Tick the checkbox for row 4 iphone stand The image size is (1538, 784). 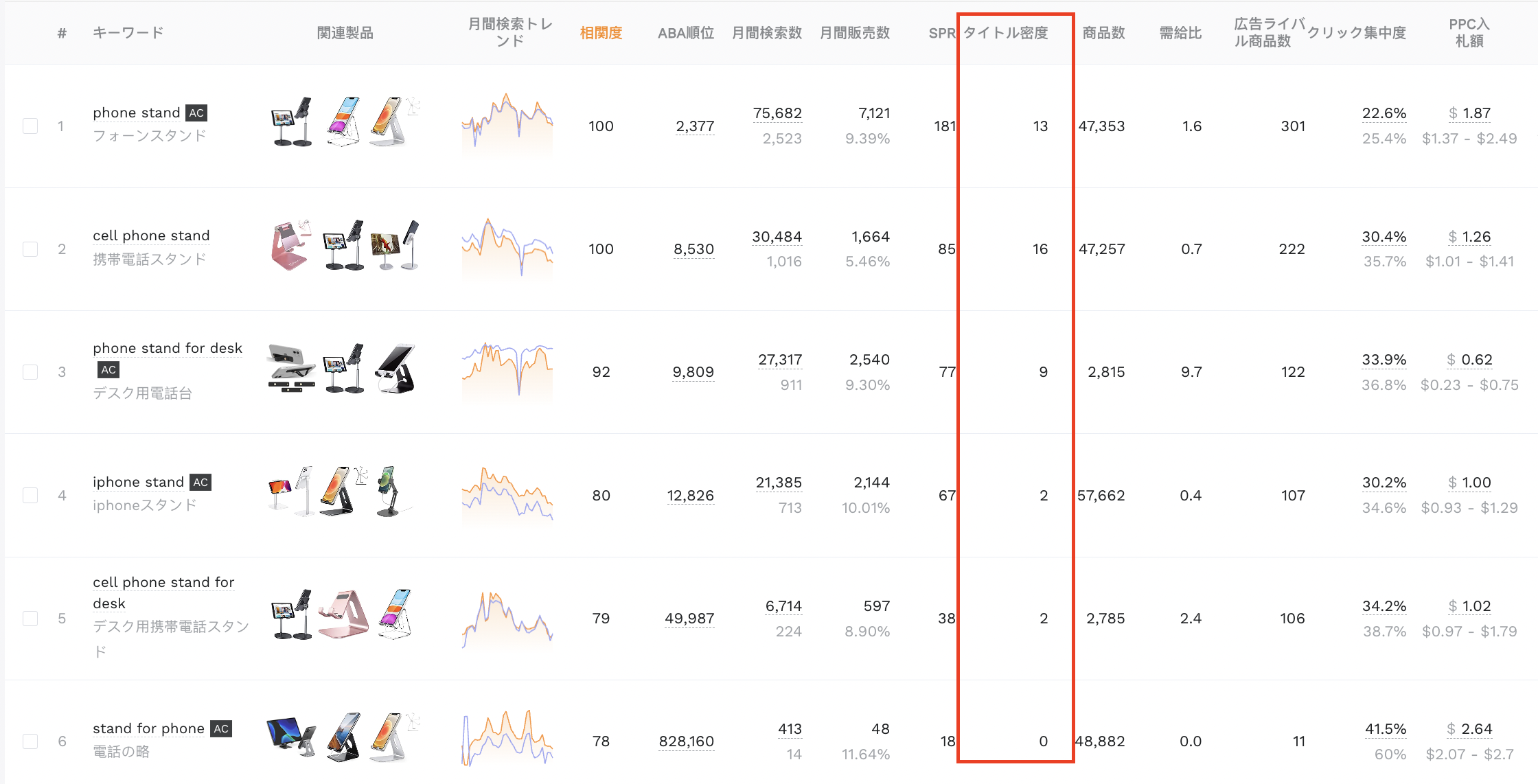click(x=30, y=495)
